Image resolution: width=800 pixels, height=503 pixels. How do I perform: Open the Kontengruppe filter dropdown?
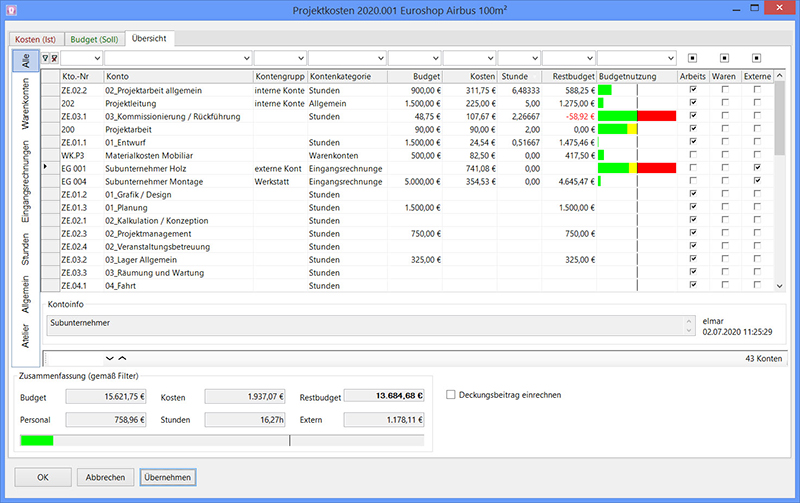coord(301,59)
